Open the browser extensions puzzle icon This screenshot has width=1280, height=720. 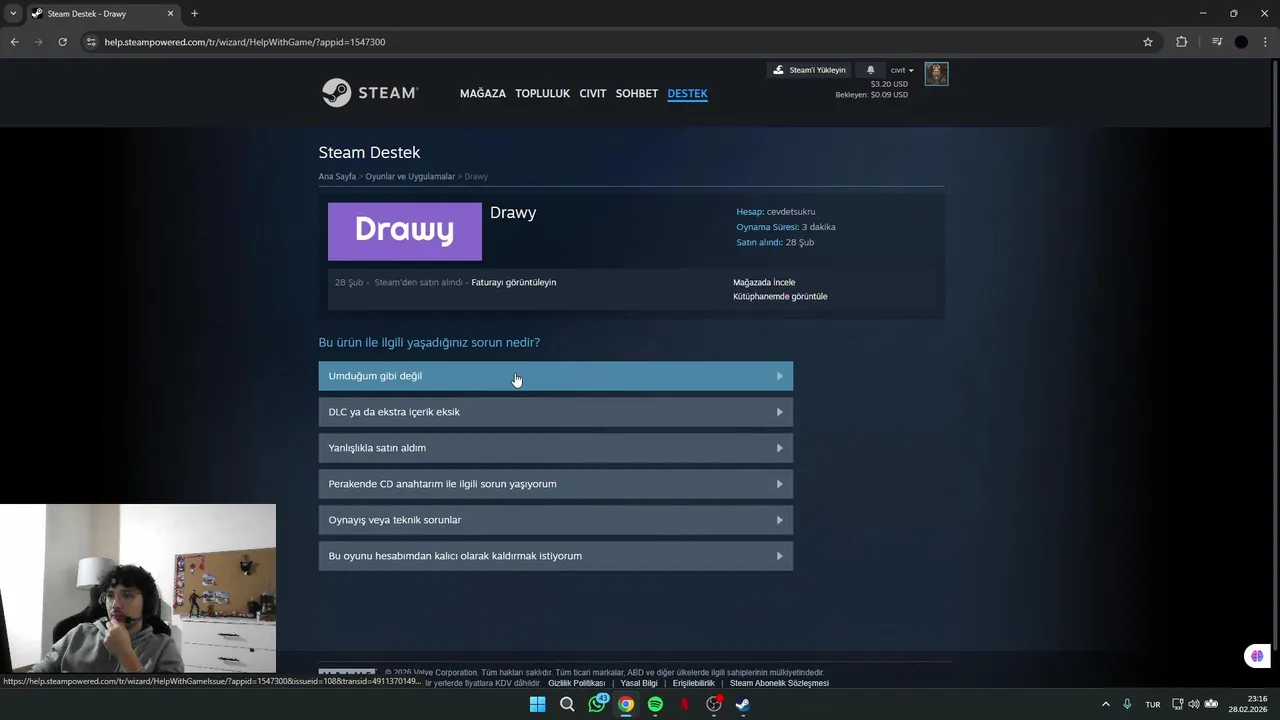[x=1182, y=42]
